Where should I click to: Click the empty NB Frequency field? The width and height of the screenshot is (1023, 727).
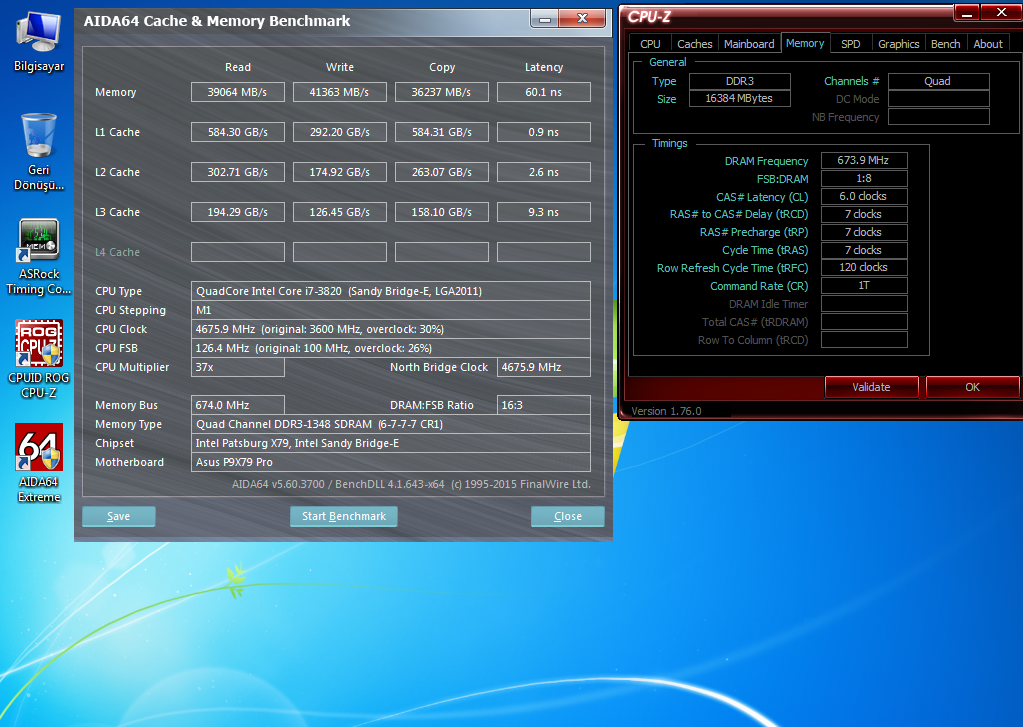pyautogui.click(x=938, y=117)
